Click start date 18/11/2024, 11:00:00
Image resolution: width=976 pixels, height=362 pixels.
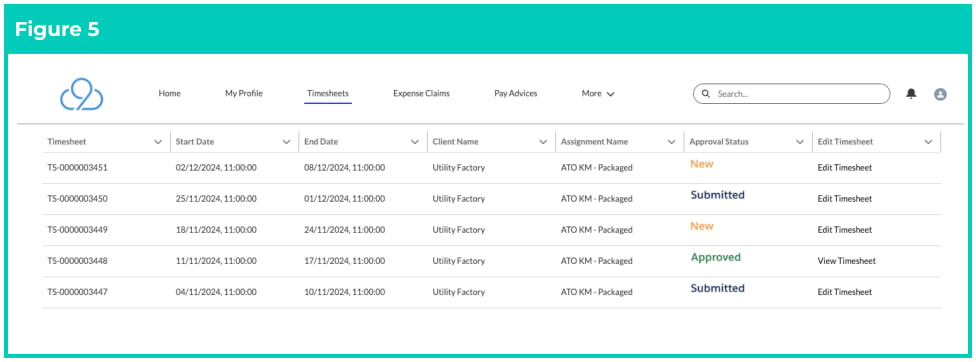(x=216, y=230)
